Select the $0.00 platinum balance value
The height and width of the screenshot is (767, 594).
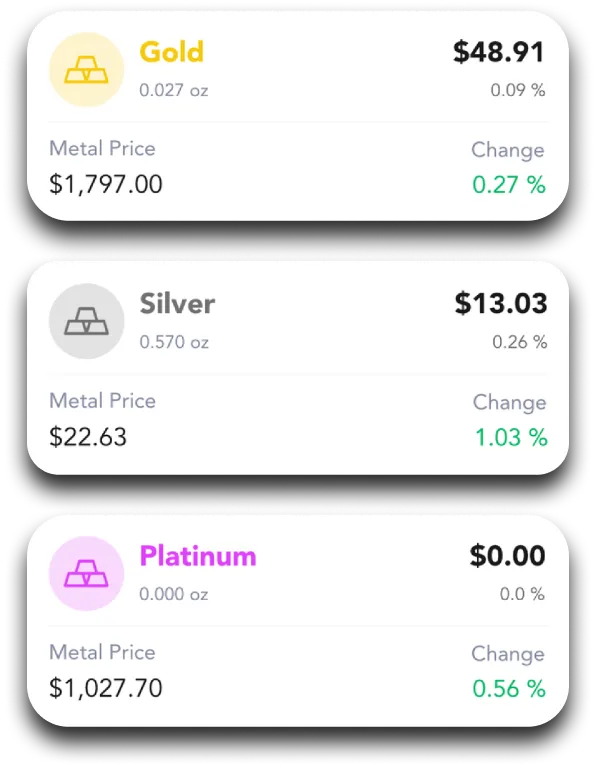click(507, 556)
